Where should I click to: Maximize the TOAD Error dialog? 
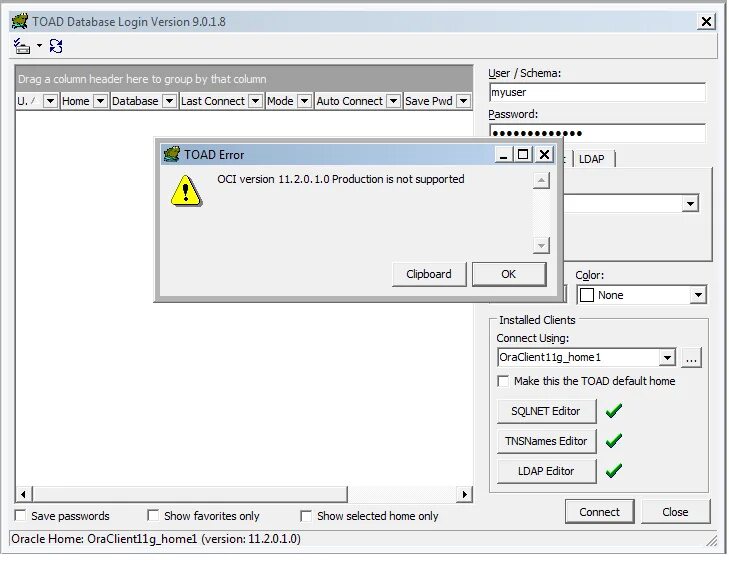point(523,154)
